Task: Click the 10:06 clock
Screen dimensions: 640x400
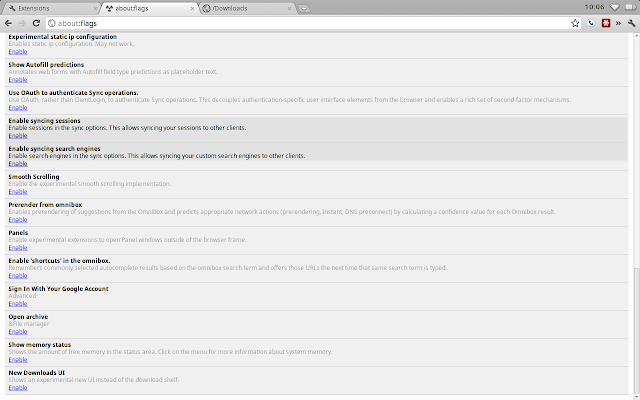Action: pyautogui.click(x=594, y=7)
